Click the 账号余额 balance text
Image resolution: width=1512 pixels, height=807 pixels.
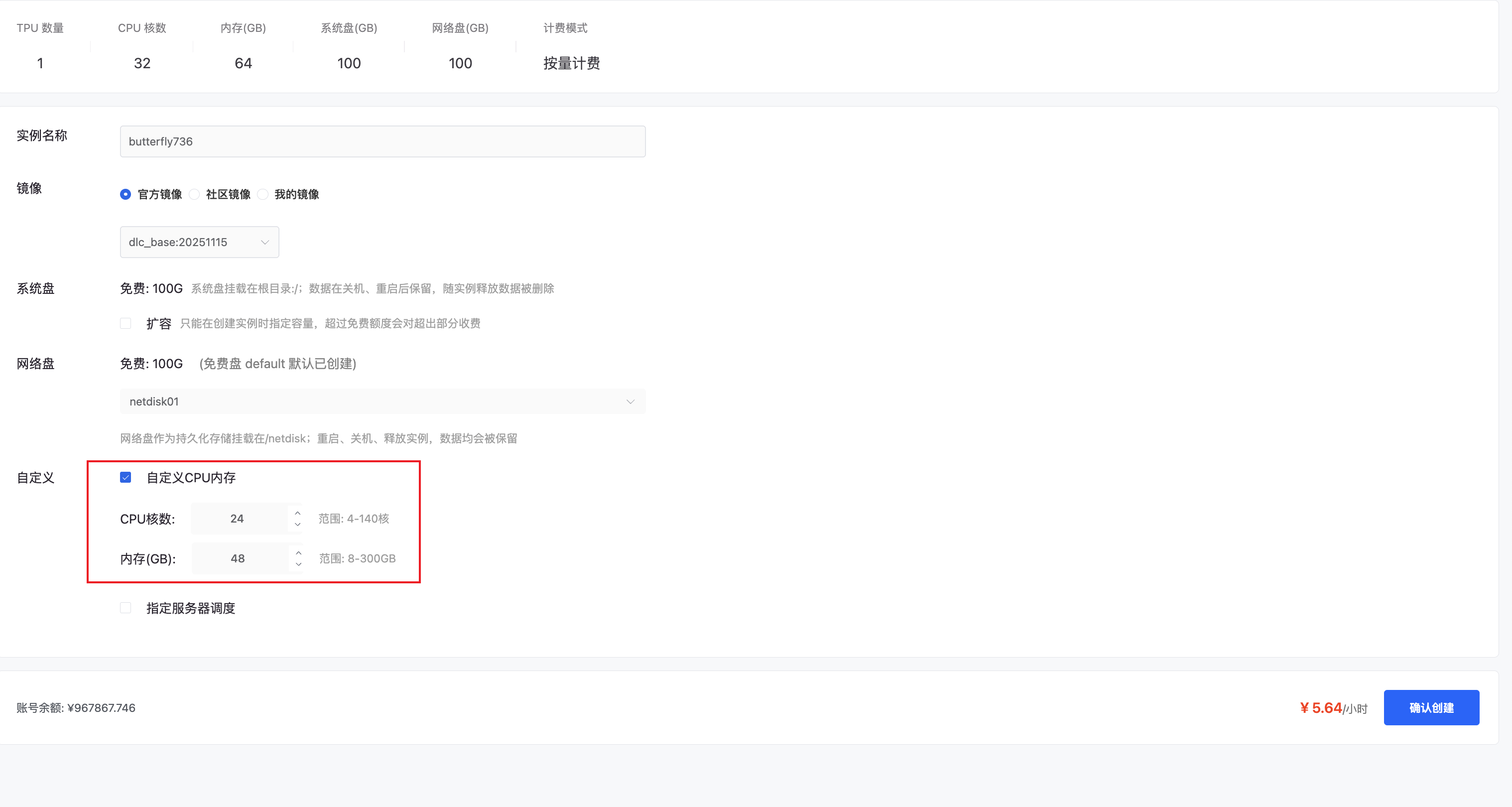[76, 708]
